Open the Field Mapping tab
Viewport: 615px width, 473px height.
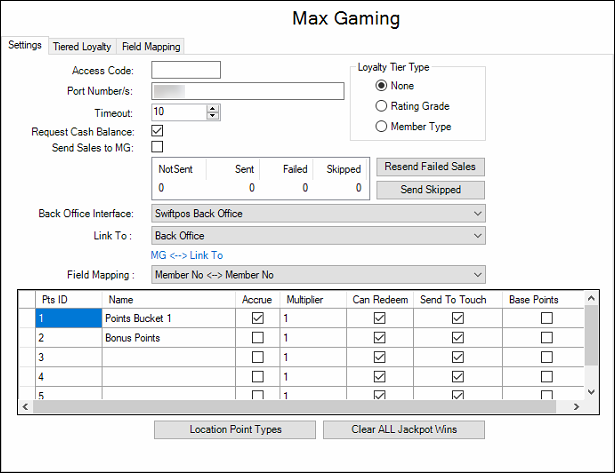(151, 46)
